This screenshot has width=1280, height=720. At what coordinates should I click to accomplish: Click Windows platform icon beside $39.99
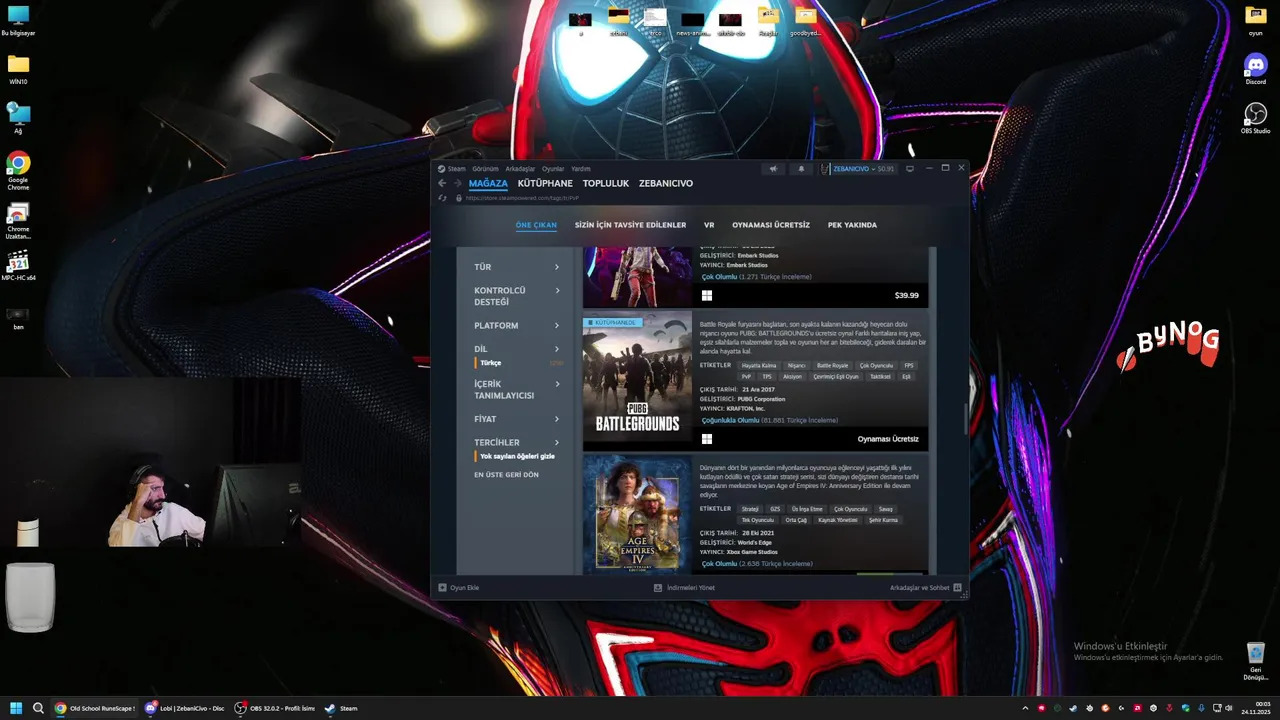(707, 295)
